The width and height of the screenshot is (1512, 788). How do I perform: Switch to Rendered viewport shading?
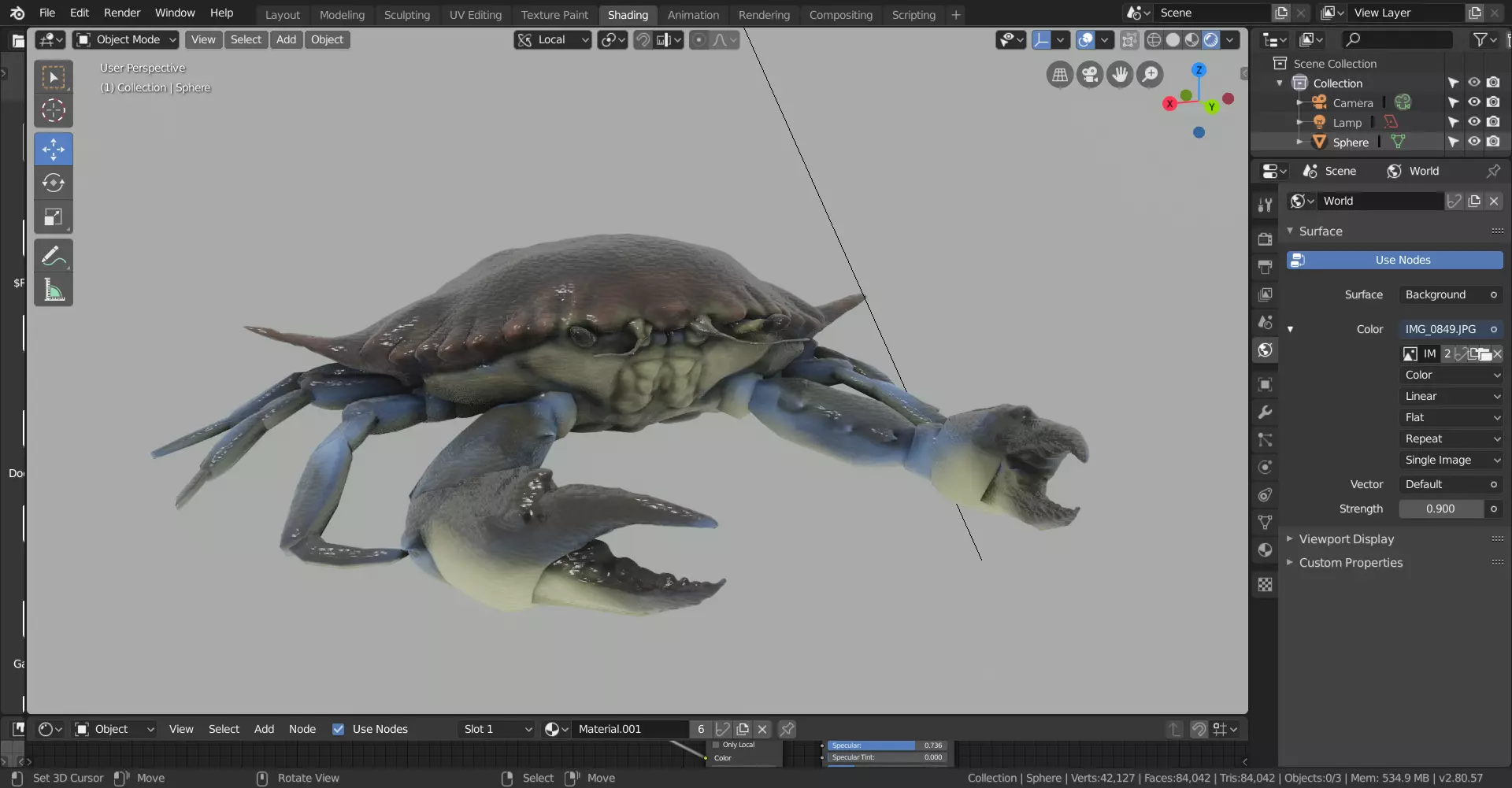point(1211,39)
